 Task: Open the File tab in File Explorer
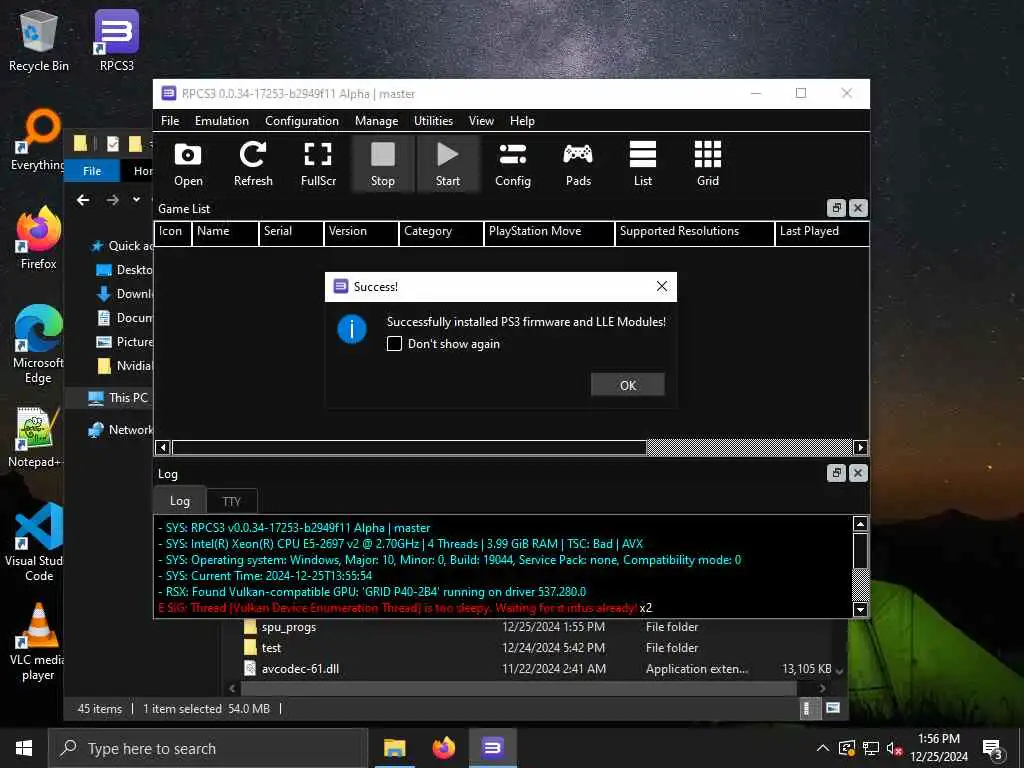(x=91, y=170)
